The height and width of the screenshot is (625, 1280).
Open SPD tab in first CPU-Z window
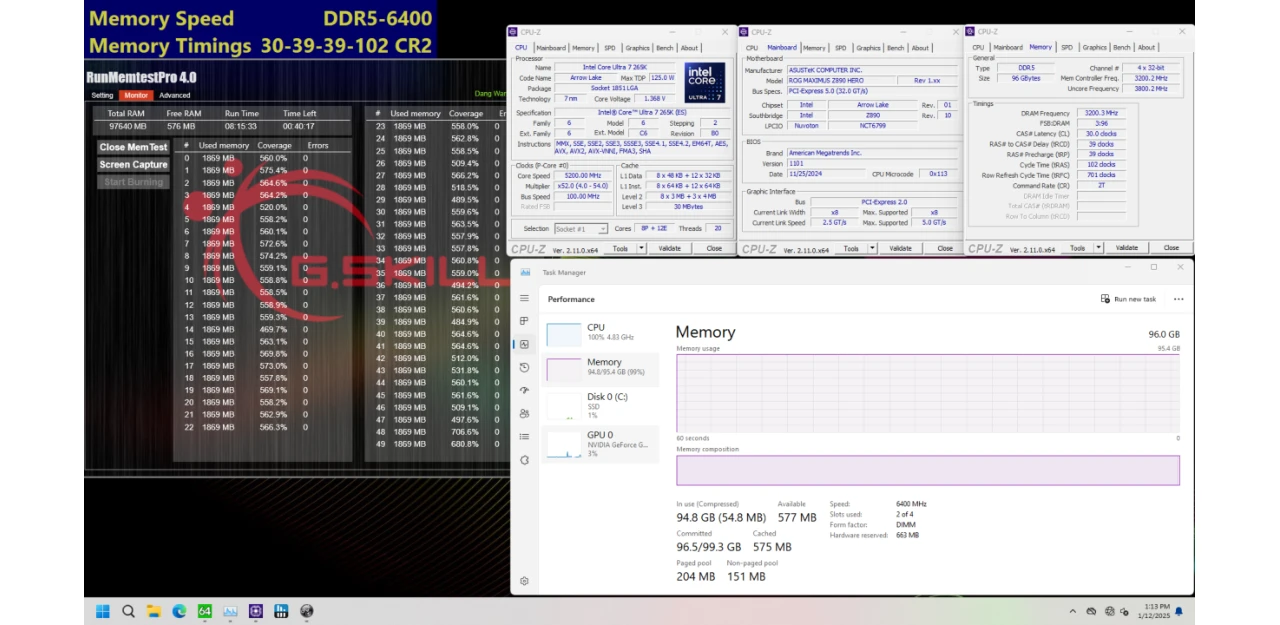[x=610, y=48]
